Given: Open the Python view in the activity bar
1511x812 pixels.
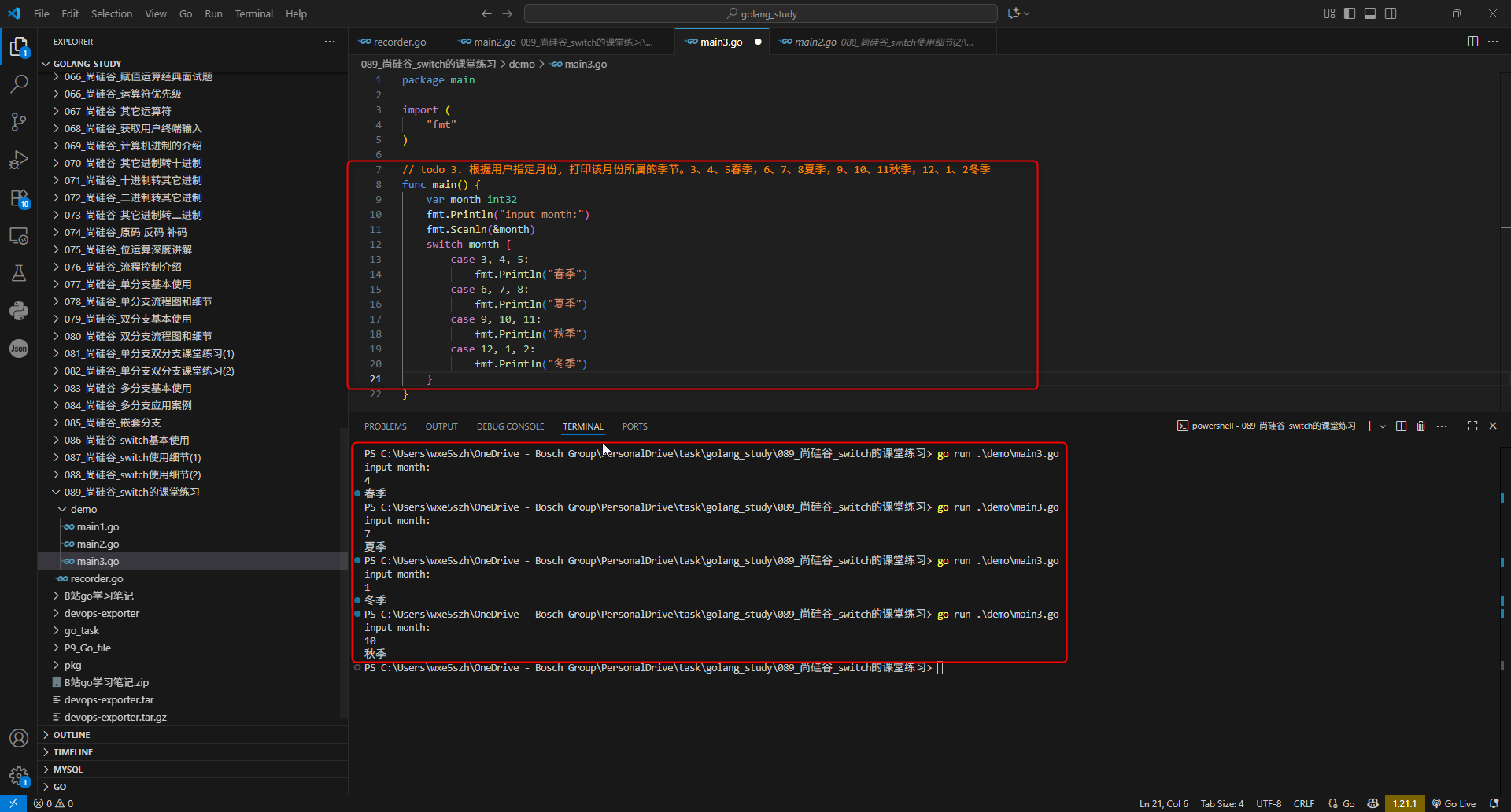Looking at the screenshot, I should click(19, 311).
